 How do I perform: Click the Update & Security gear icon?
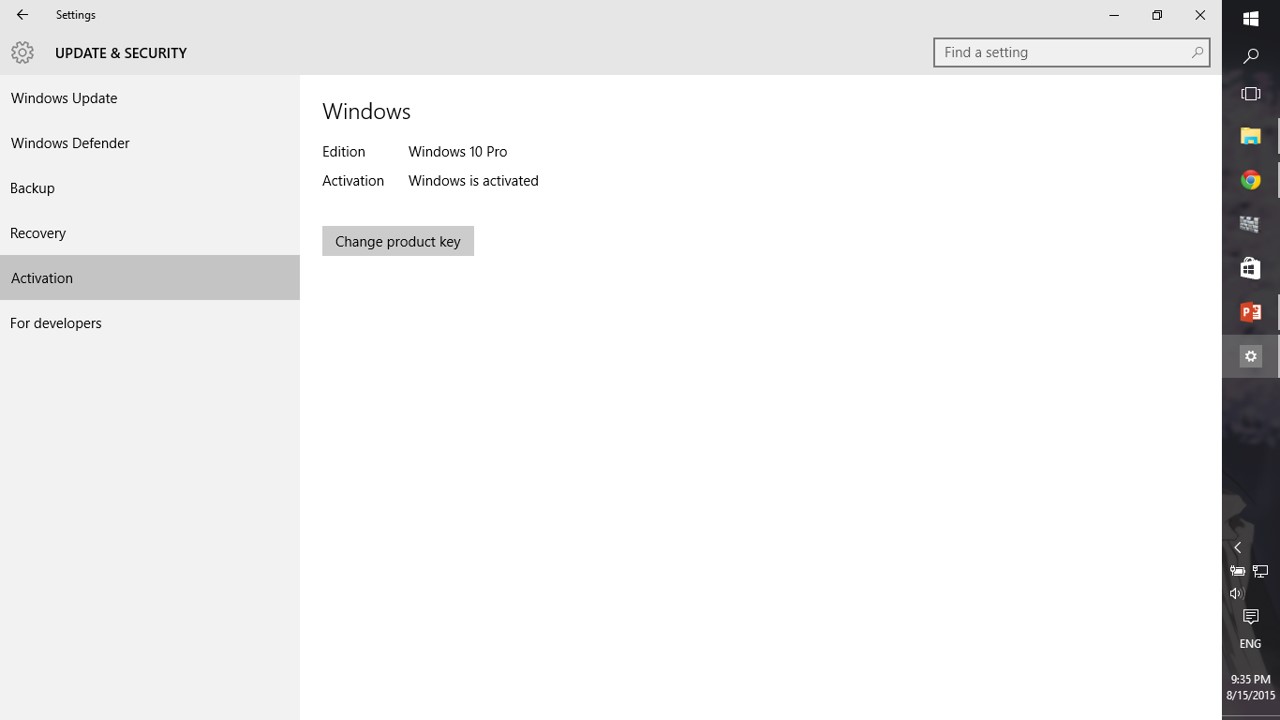(x=22, y=53)
